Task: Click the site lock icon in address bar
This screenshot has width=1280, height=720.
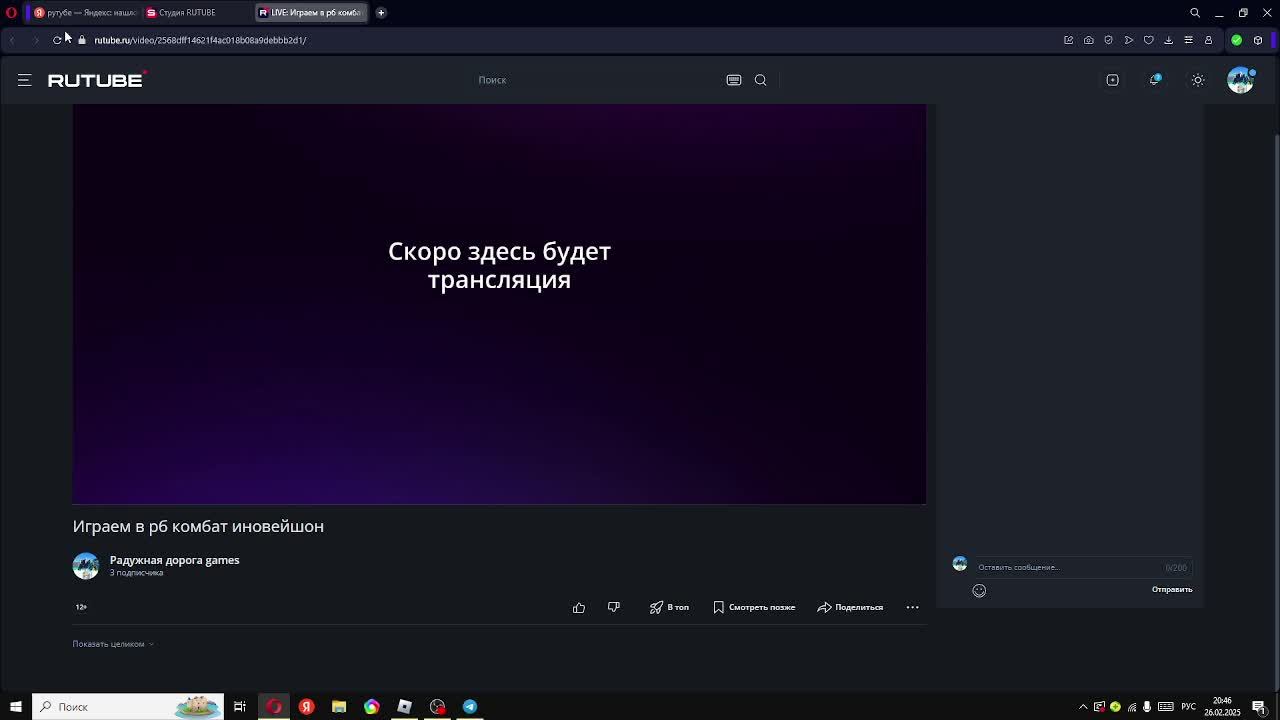Action: coord(82,40)
